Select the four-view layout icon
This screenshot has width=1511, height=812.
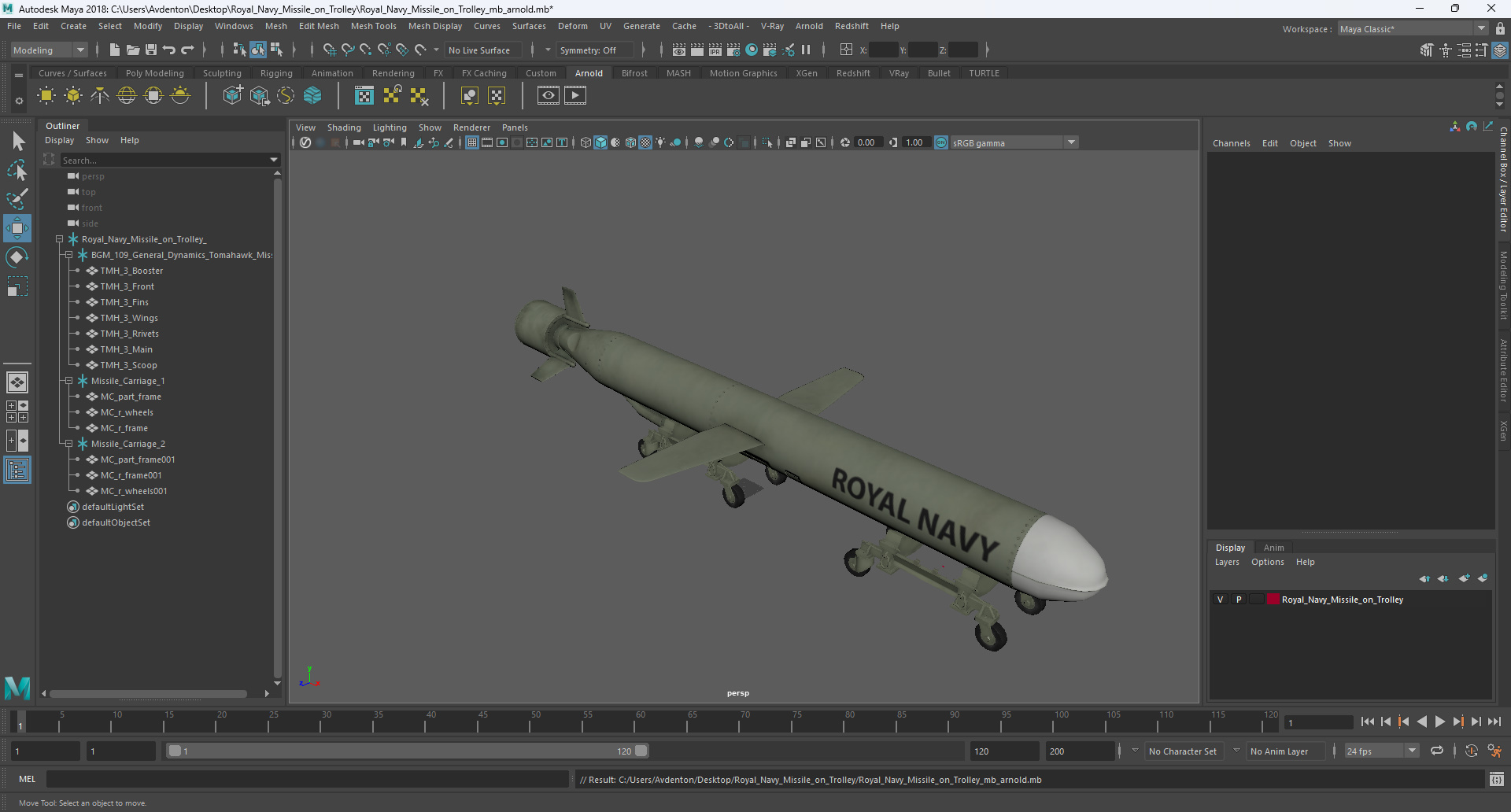click(17, 412)
